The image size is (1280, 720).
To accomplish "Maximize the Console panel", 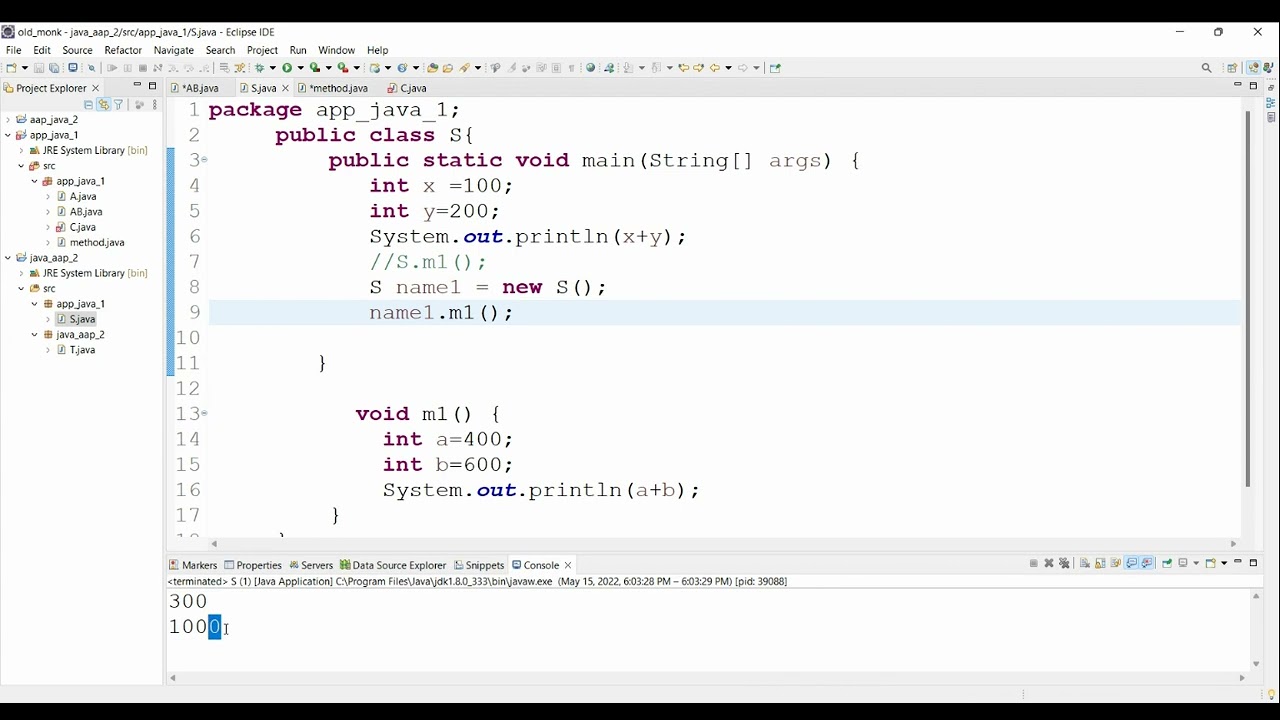I will pos(1253,563).
